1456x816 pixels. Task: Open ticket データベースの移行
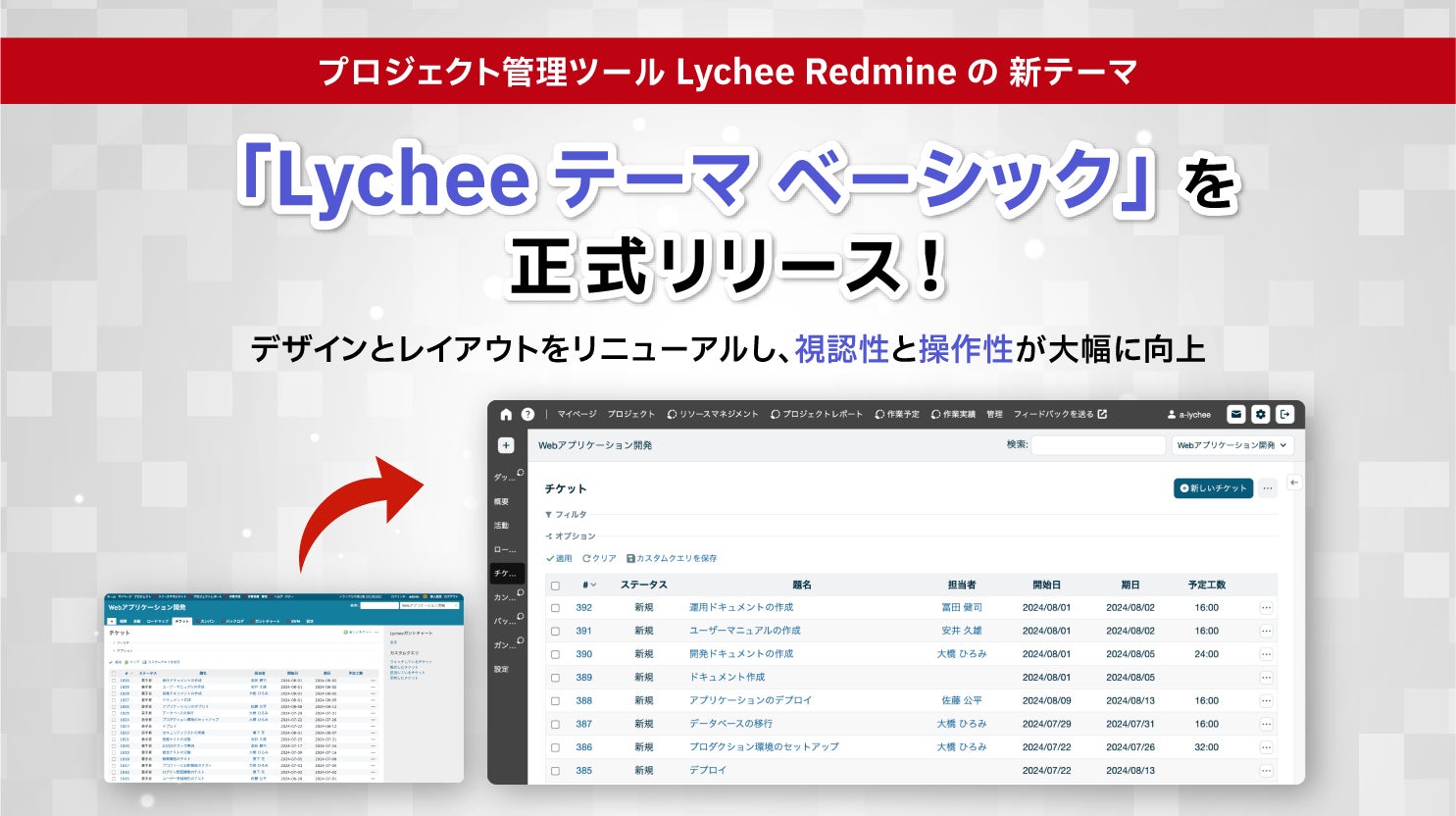tap(731, 725)
